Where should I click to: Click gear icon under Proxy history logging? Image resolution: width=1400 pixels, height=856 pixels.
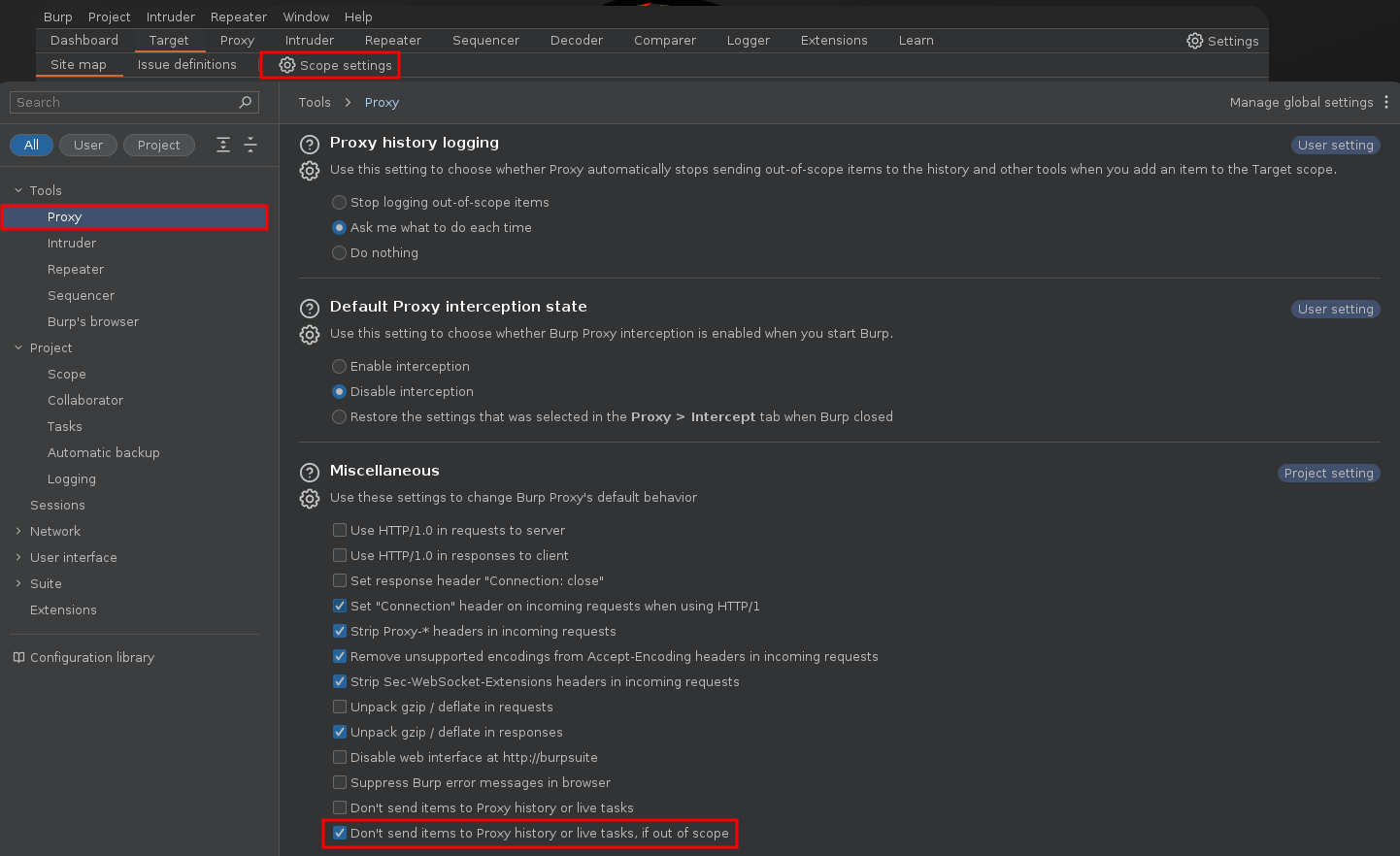310,171
